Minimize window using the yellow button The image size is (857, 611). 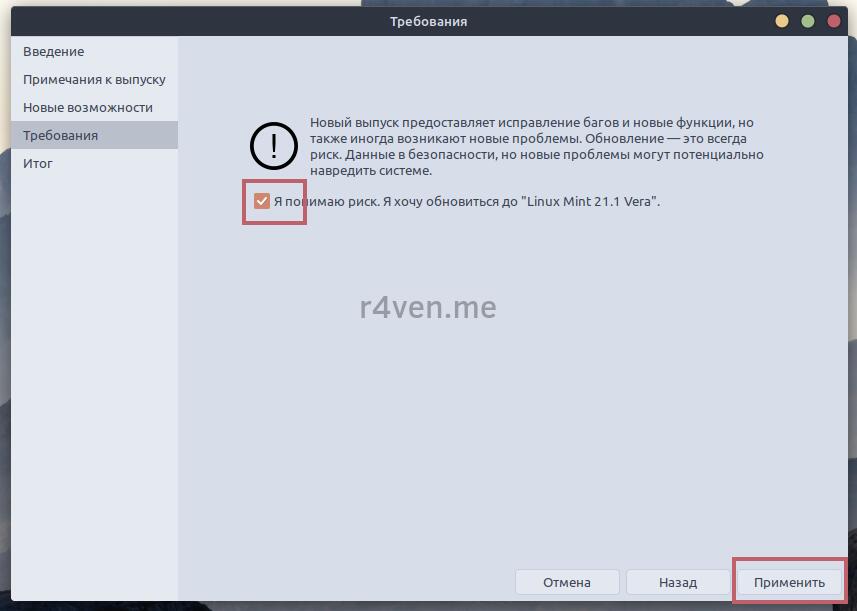click(x=781, y=21)
